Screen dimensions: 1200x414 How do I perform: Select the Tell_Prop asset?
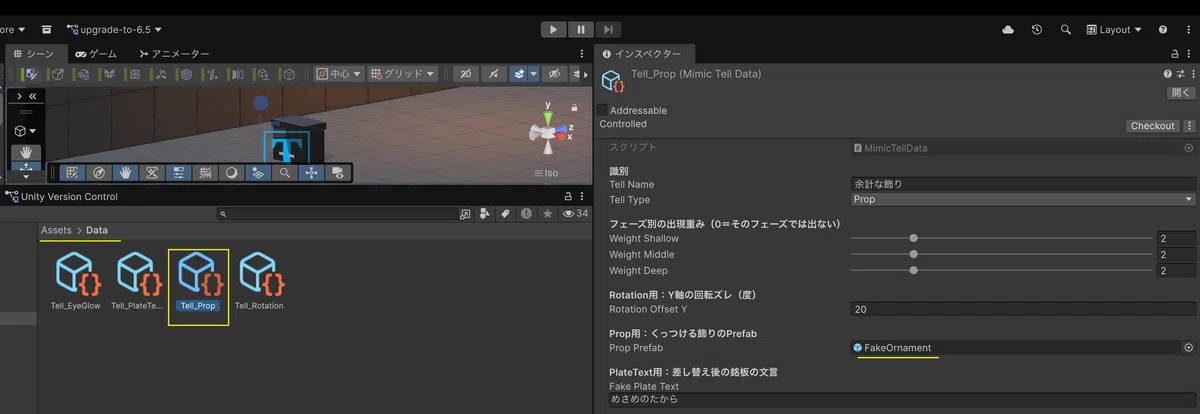tap(198, 280)
